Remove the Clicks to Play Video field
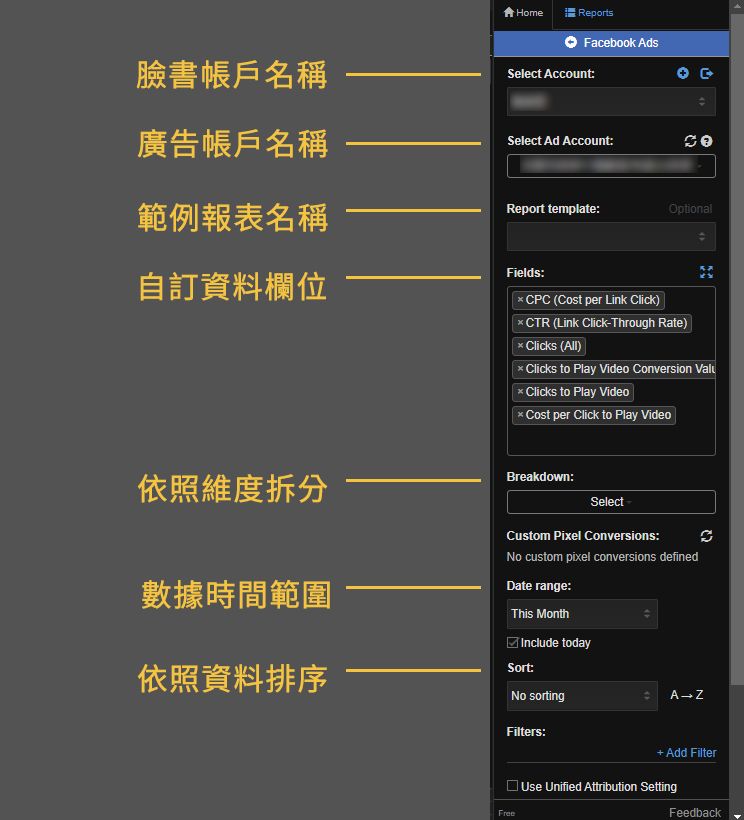Image resolution: width=744 pixels, height=820 pixels. pos(520,391)
